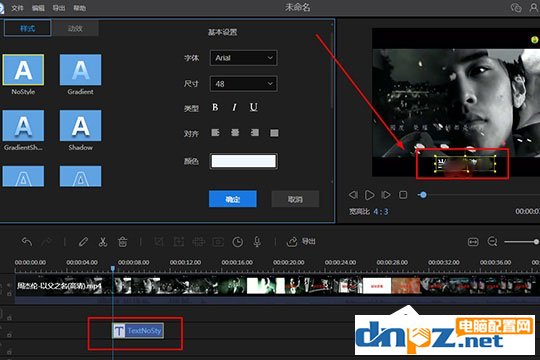
Task: Align text right
Action: tap(255, 133)
